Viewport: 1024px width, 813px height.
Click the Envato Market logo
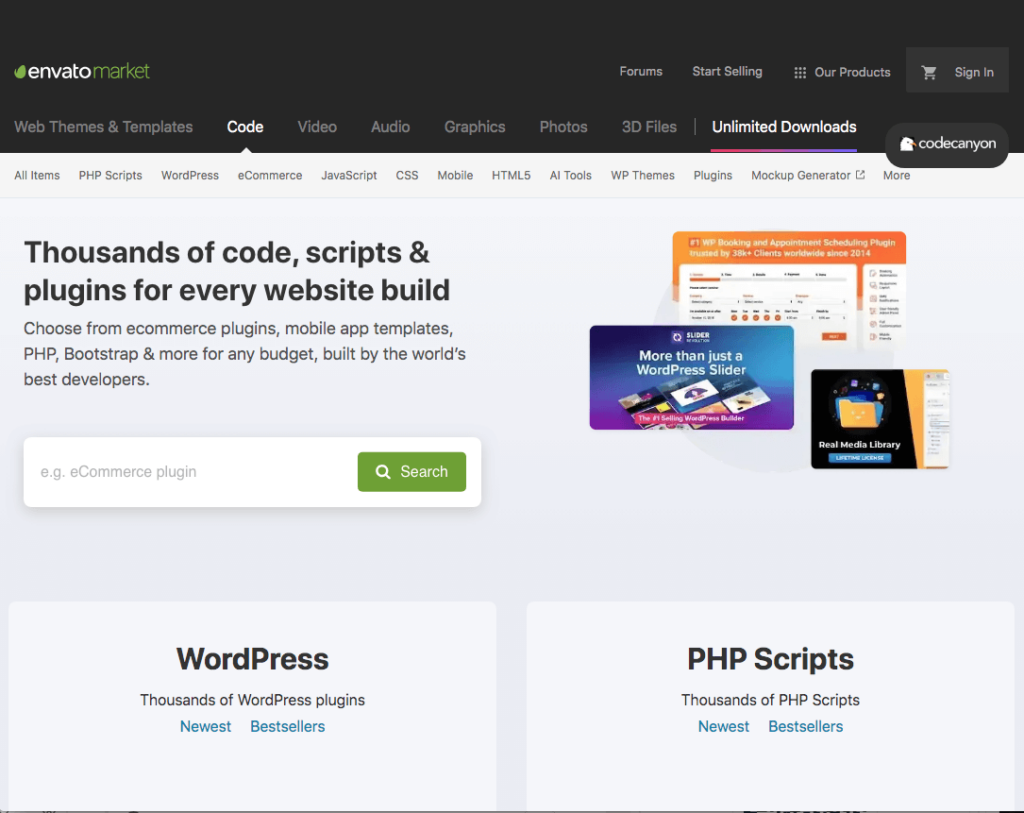(82, 71)
